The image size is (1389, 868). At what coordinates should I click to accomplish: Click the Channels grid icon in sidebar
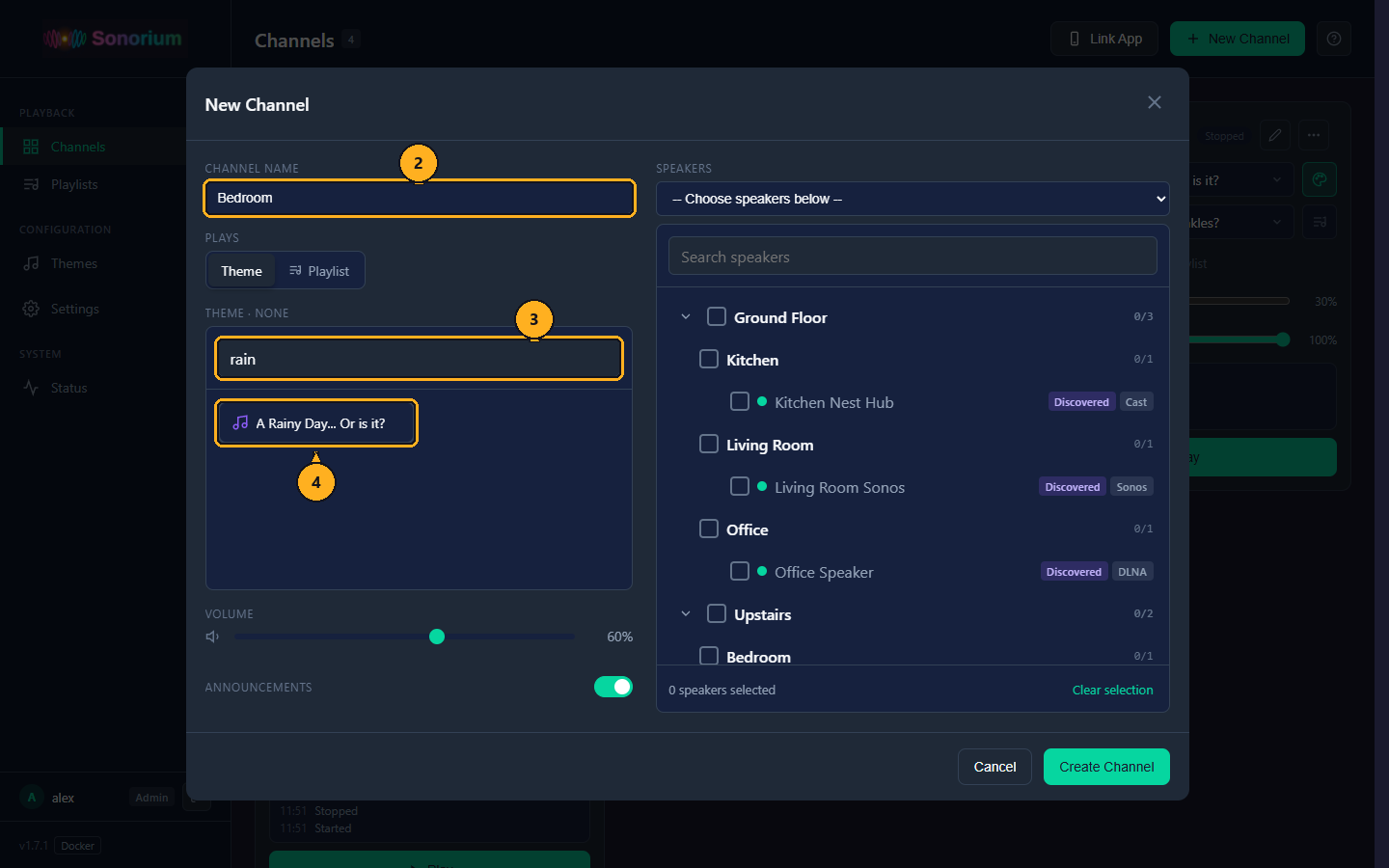[31, 147]
